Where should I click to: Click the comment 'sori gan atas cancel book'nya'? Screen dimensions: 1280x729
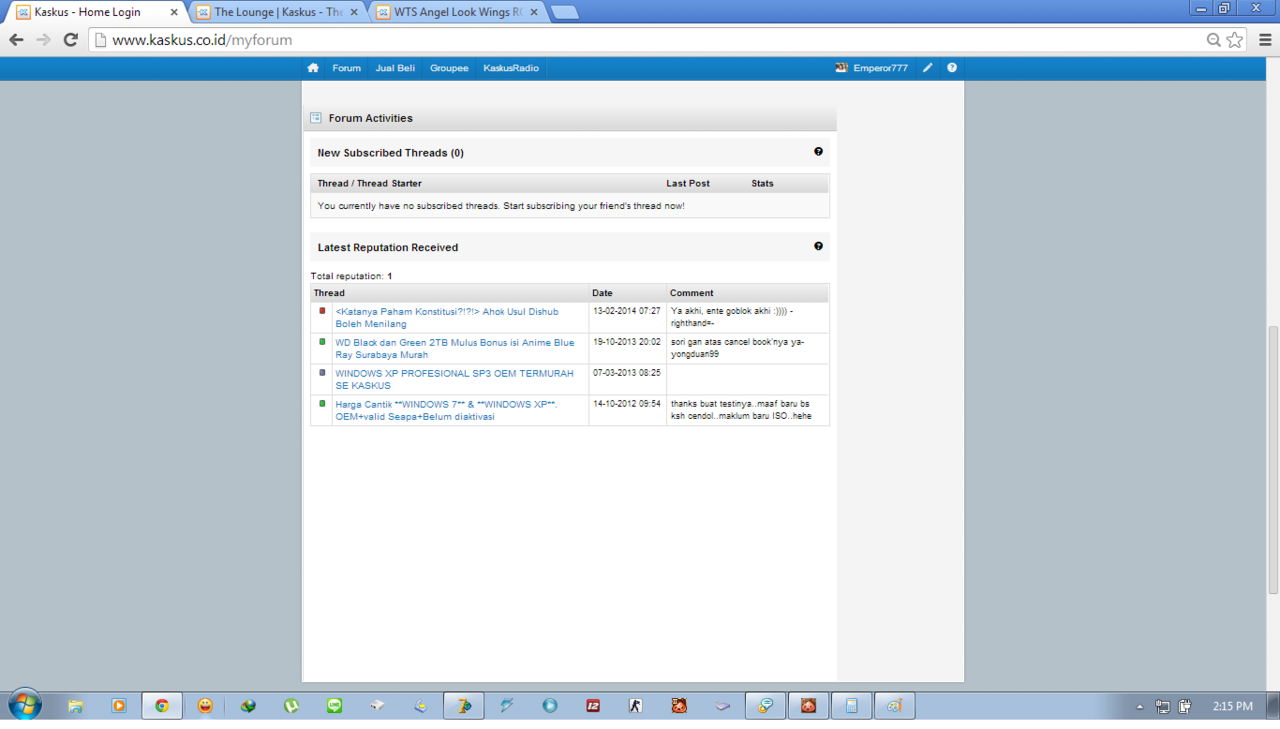737,348
